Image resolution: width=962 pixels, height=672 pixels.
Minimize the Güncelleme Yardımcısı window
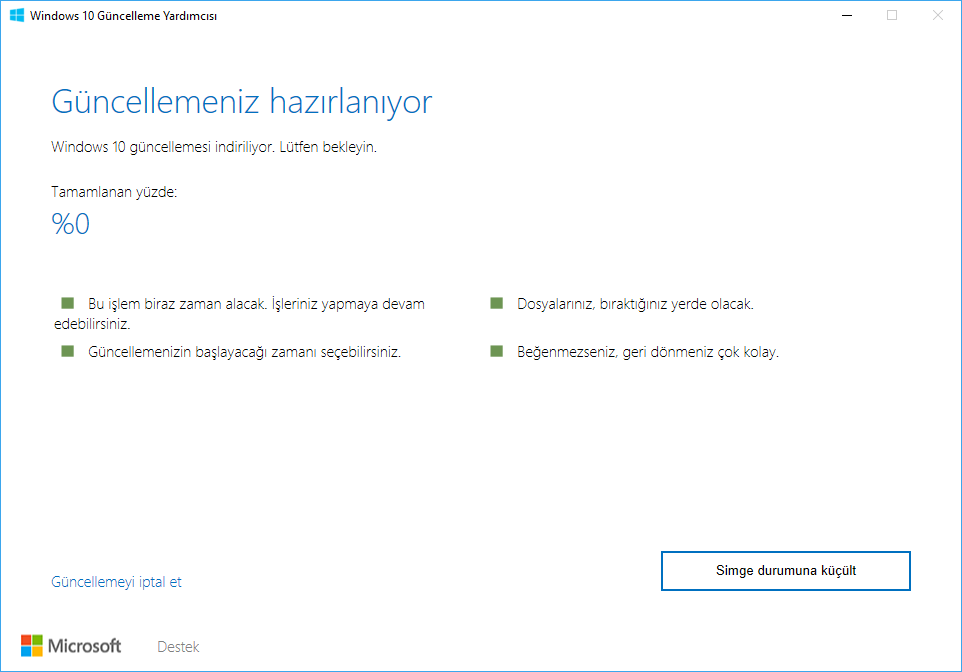pos(847,15)
